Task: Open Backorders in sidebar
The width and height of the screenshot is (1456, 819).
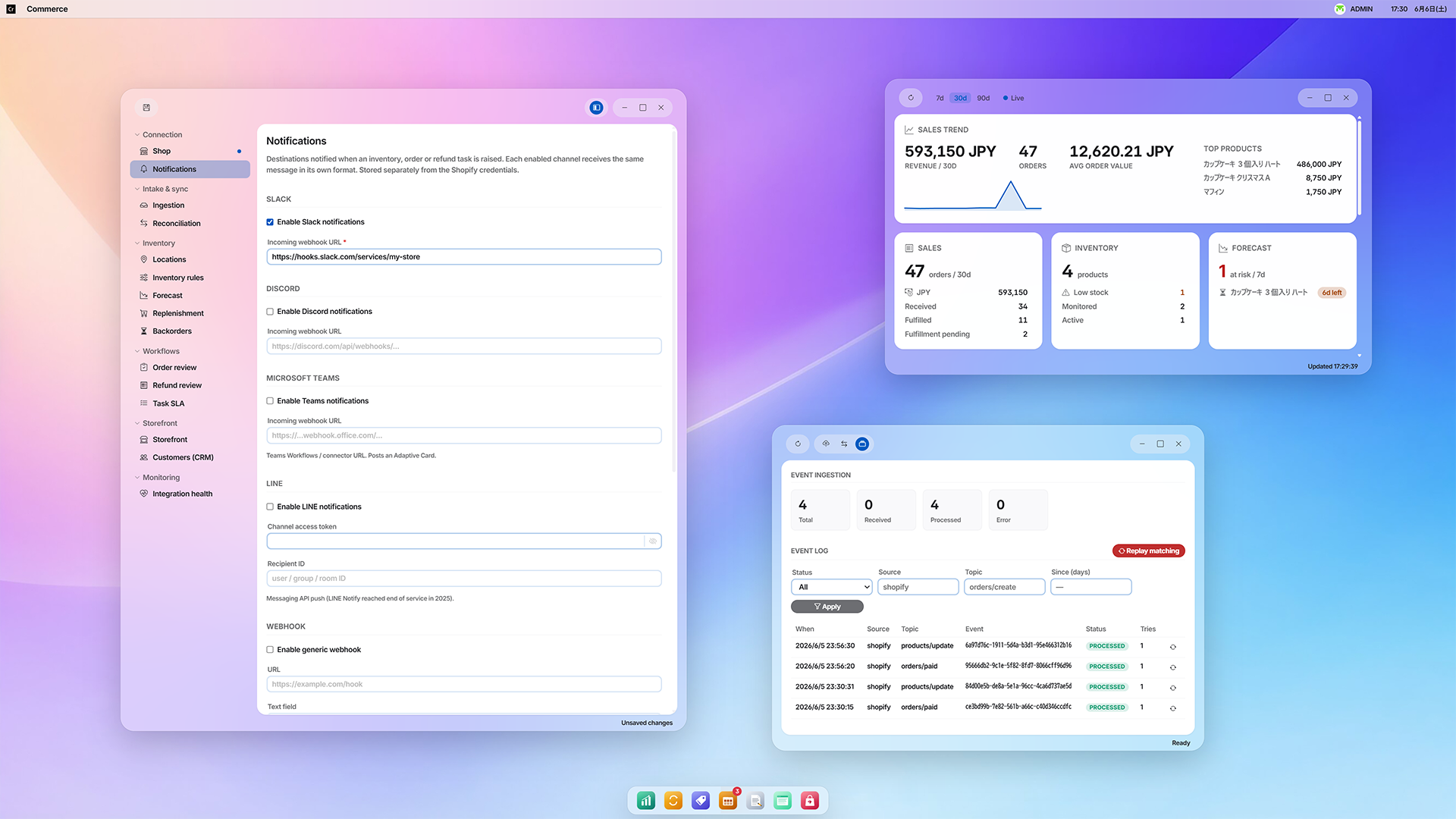Action: pos(190,331)
